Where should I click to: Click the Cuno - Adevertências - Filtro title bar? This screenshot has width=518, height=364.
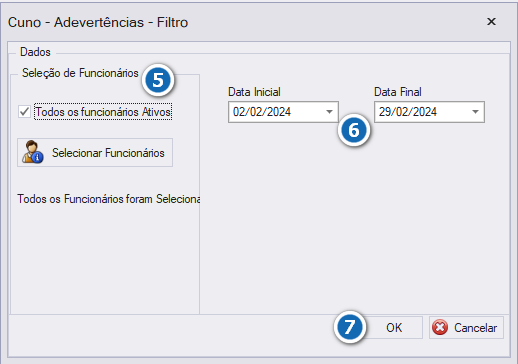pyautogui.click(x=98, y=22)
